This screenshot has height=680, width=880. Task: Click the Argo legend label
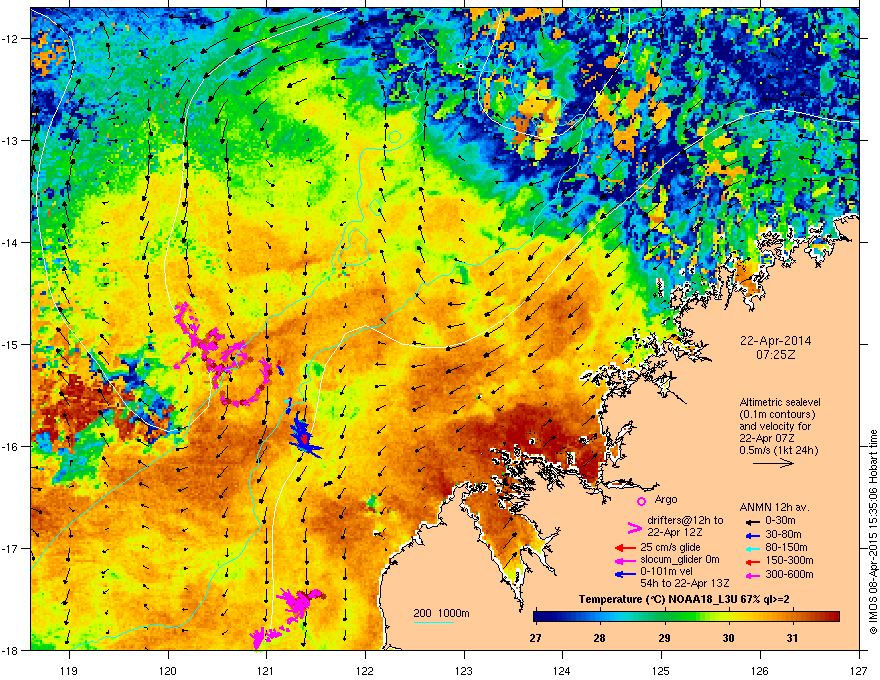pos(666,499)
